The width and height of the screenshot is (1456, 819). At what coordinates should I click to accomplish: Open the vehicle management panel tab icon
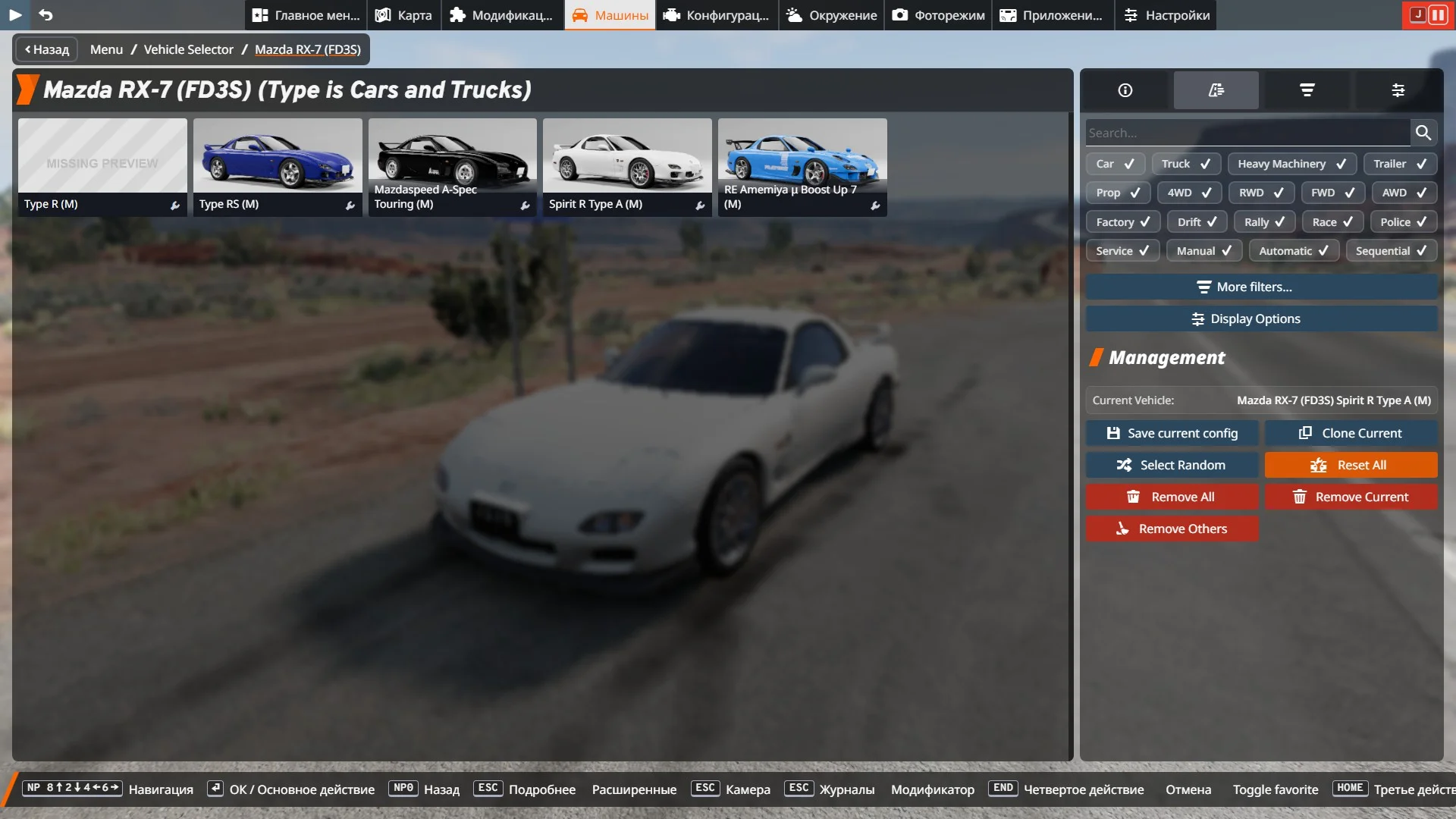pos(1216,90)
